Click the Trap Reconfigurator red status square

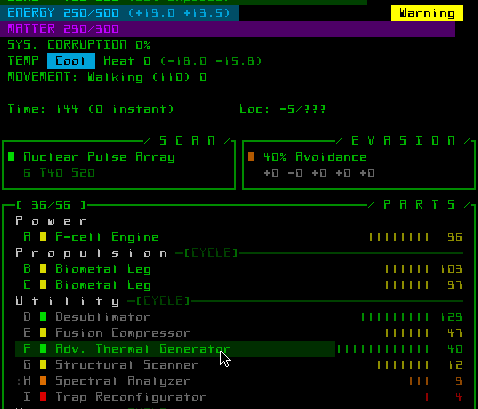click(43, 397)
